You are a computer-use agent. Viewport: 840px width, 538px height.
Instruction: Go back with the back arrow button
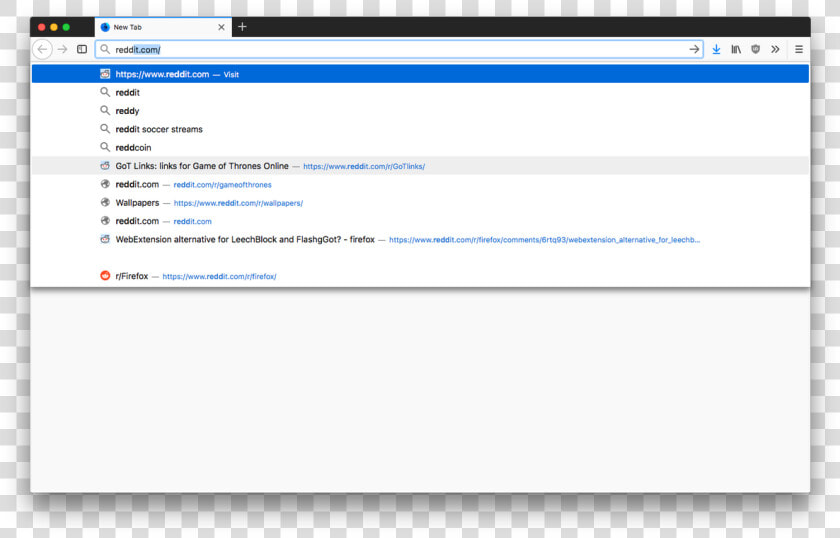[42, 49]
